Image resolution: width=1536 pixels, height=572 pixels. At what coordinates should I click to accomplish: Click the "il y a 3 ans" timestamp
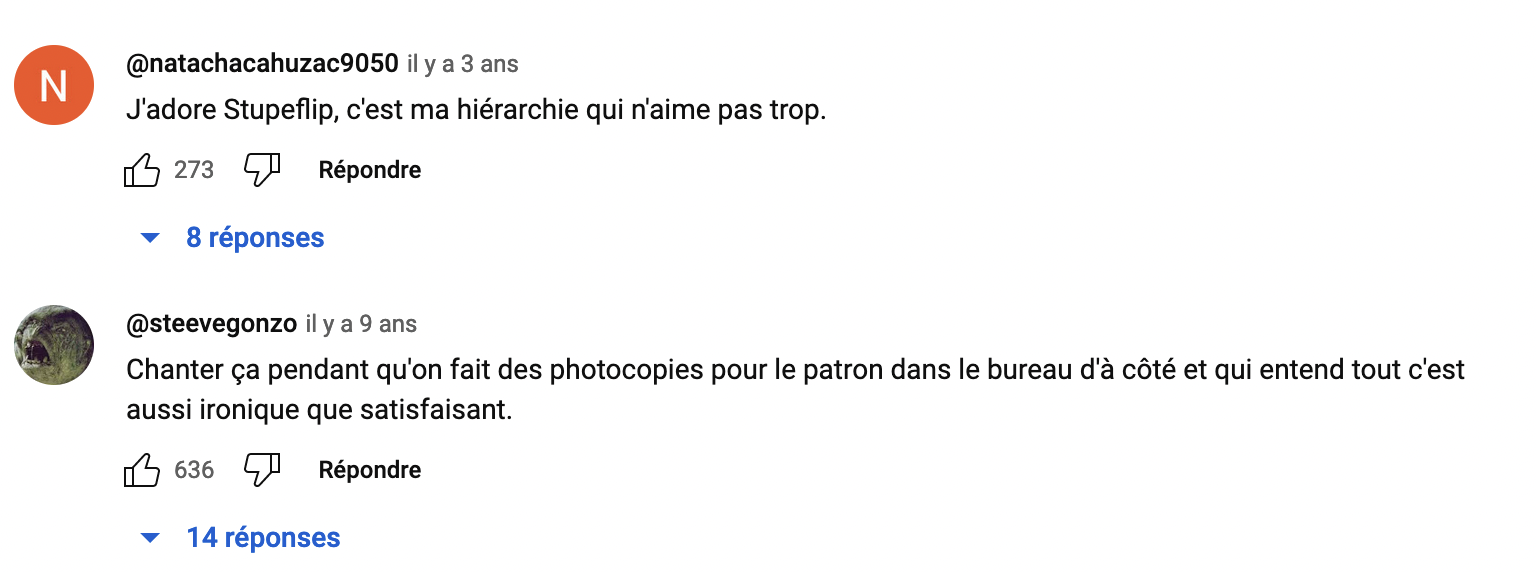(463, 64)
